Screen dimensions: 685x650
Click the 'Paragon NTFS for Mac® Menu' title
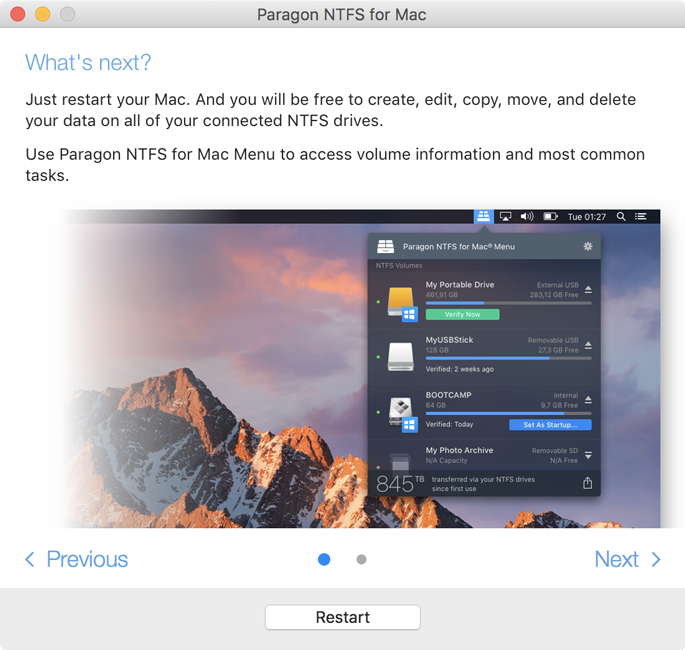point(459,247)
